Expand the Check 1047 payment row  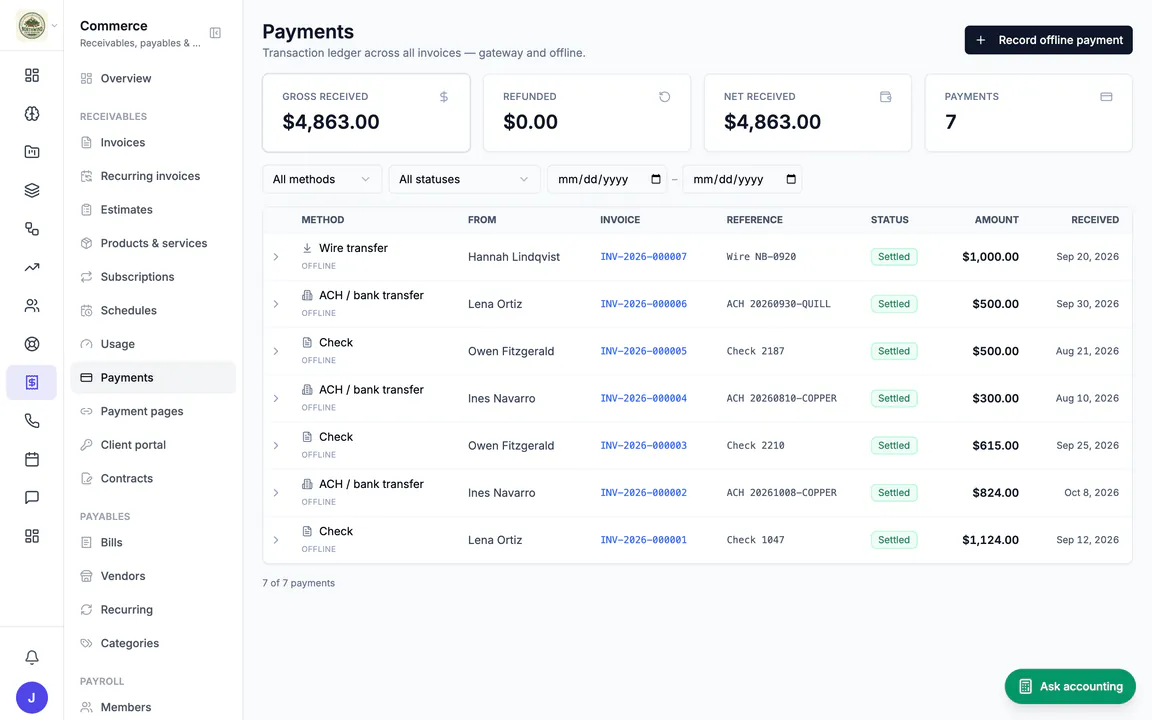point(276,540)
